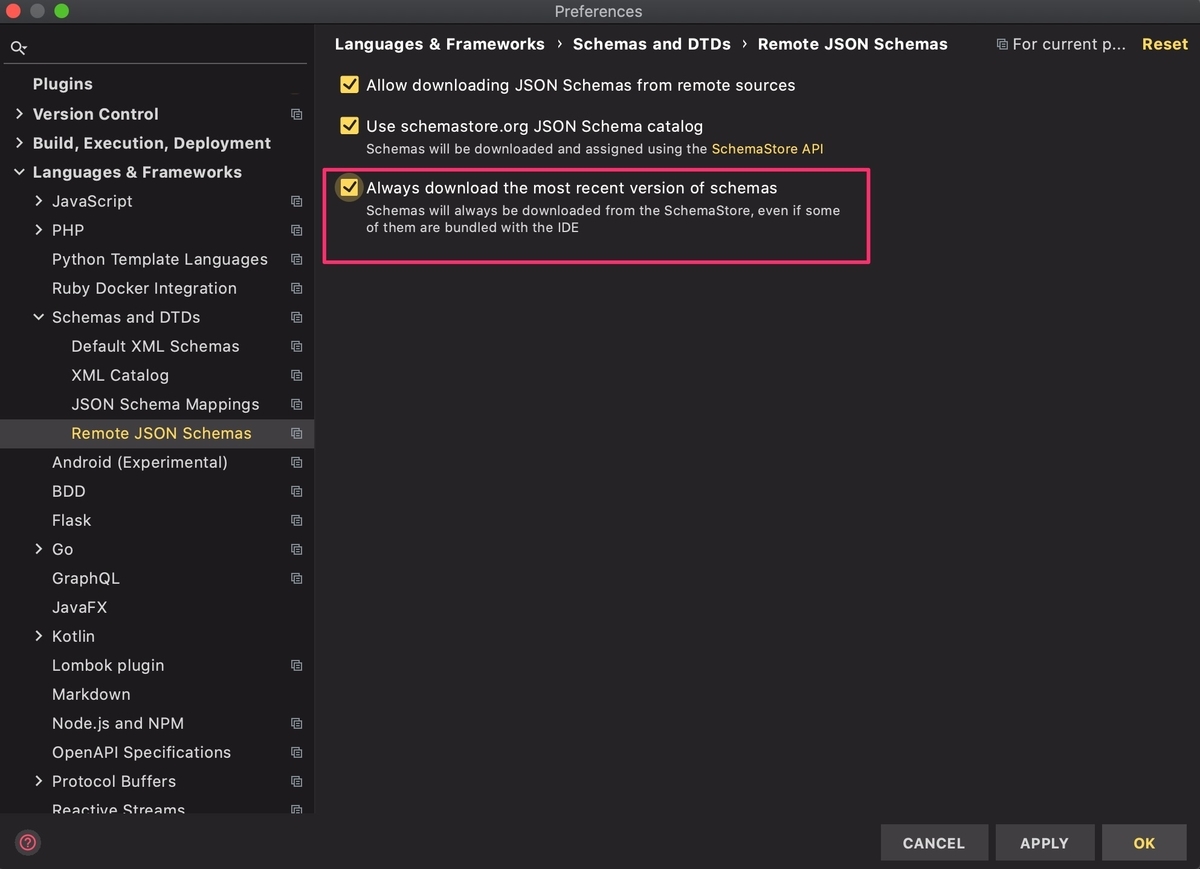Open the SchemaStore API link

(768, 149)
